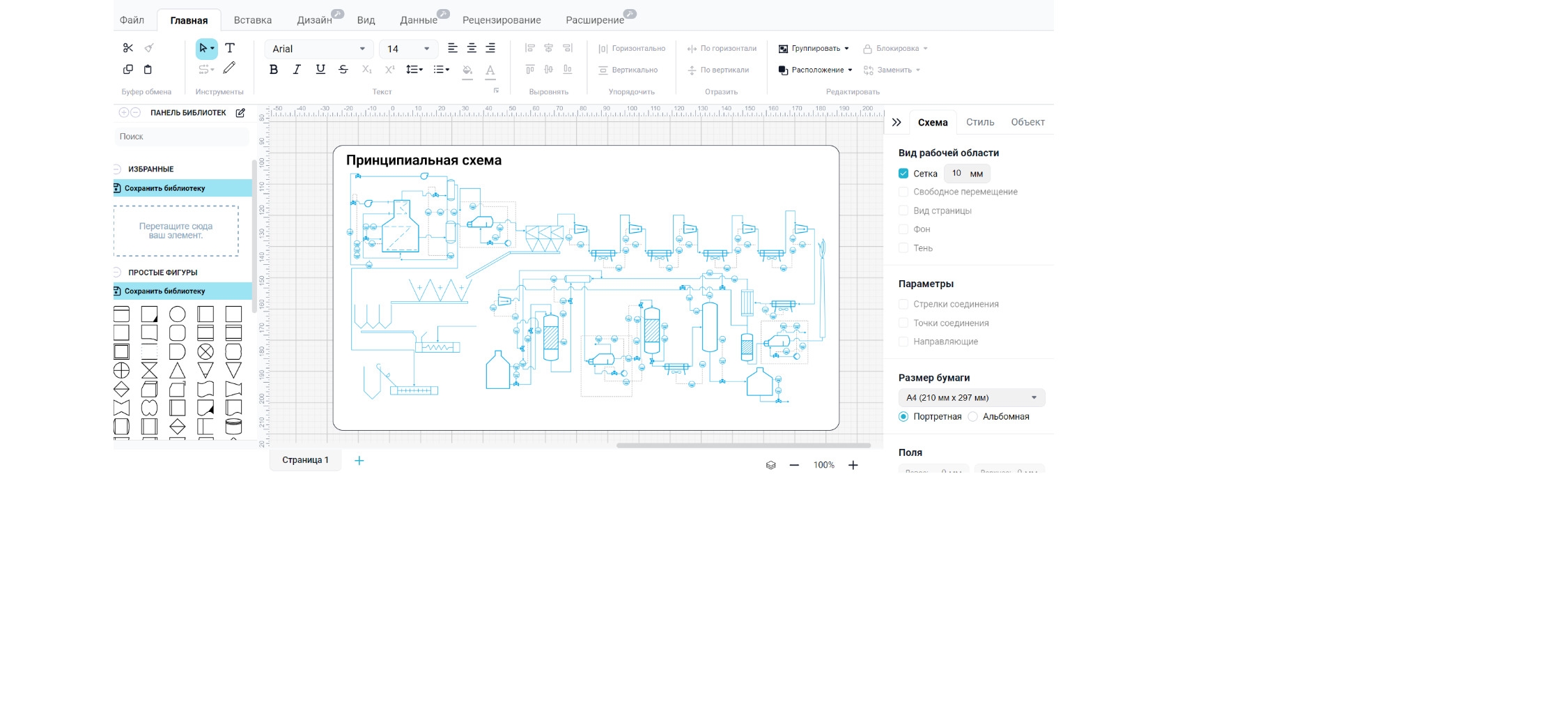This screenshot has width=1568, height=704.
Task: Edit the library panel with pencil icon
Action: click(240, 113)
